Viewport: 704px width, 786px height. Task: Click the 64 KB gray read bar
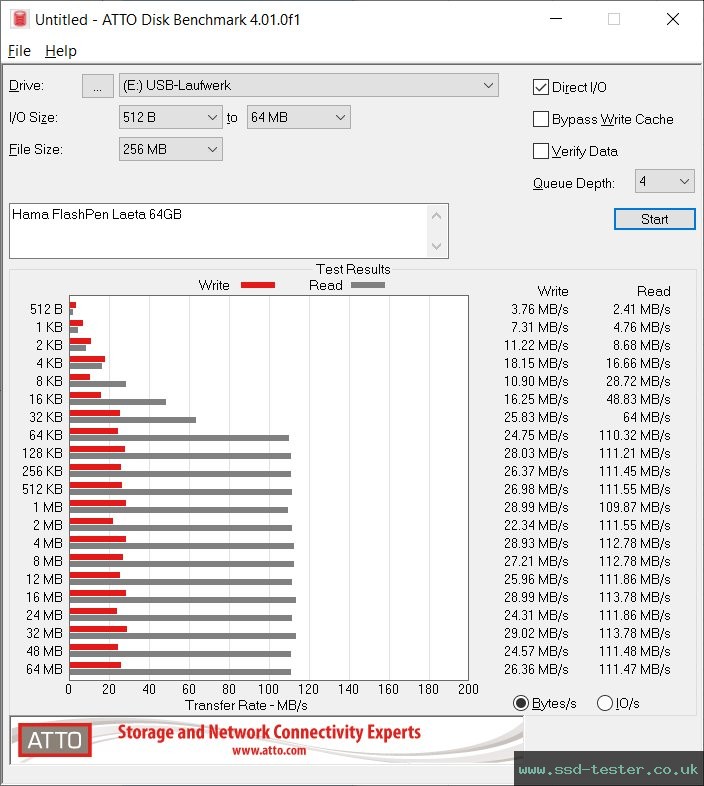(x=179, y=438)
